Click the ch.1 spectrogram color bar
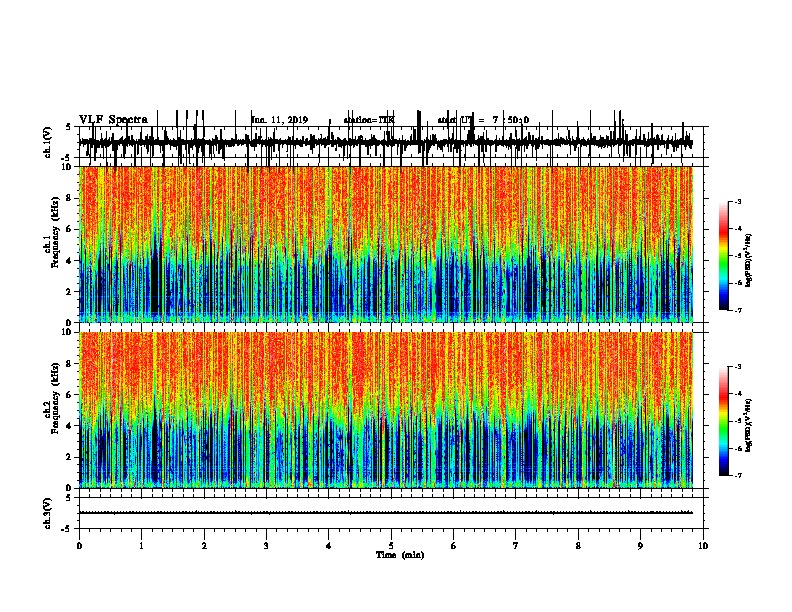This screenshot has height=612, width=792. (x=724, y=256)
